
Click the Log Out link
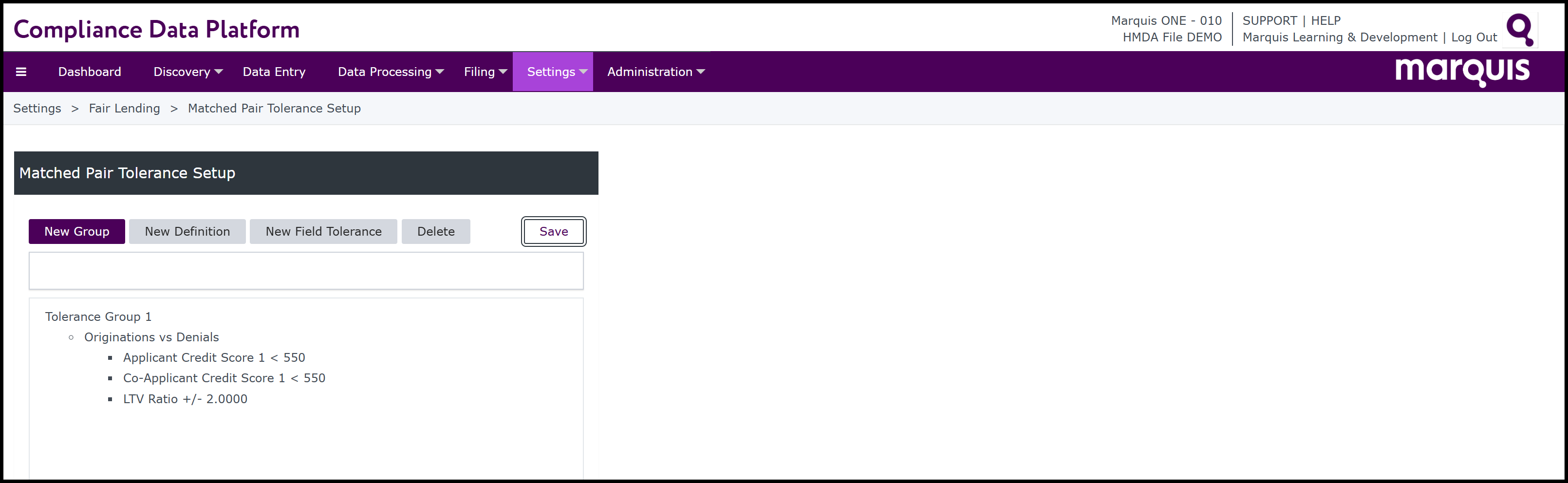click(1473, 37)
